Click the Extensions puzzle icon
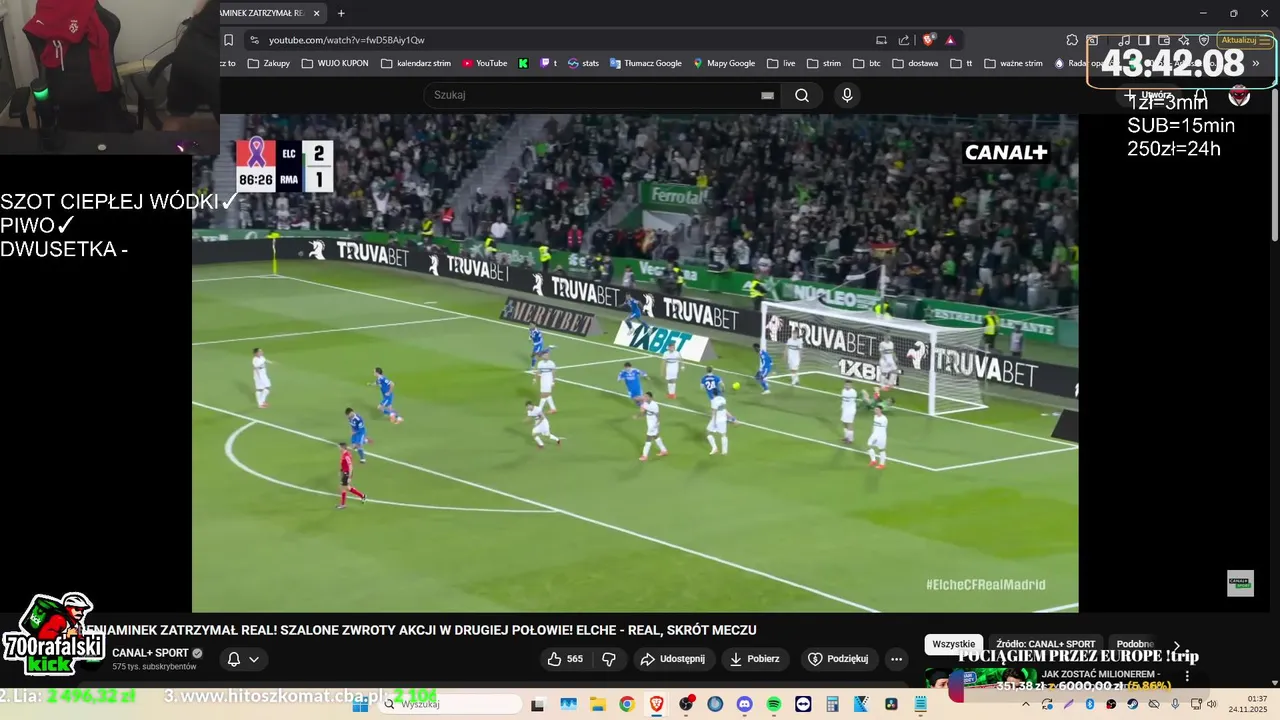Image resolution: width=1280 pixels, height=720 pixels. (1072, 40)
